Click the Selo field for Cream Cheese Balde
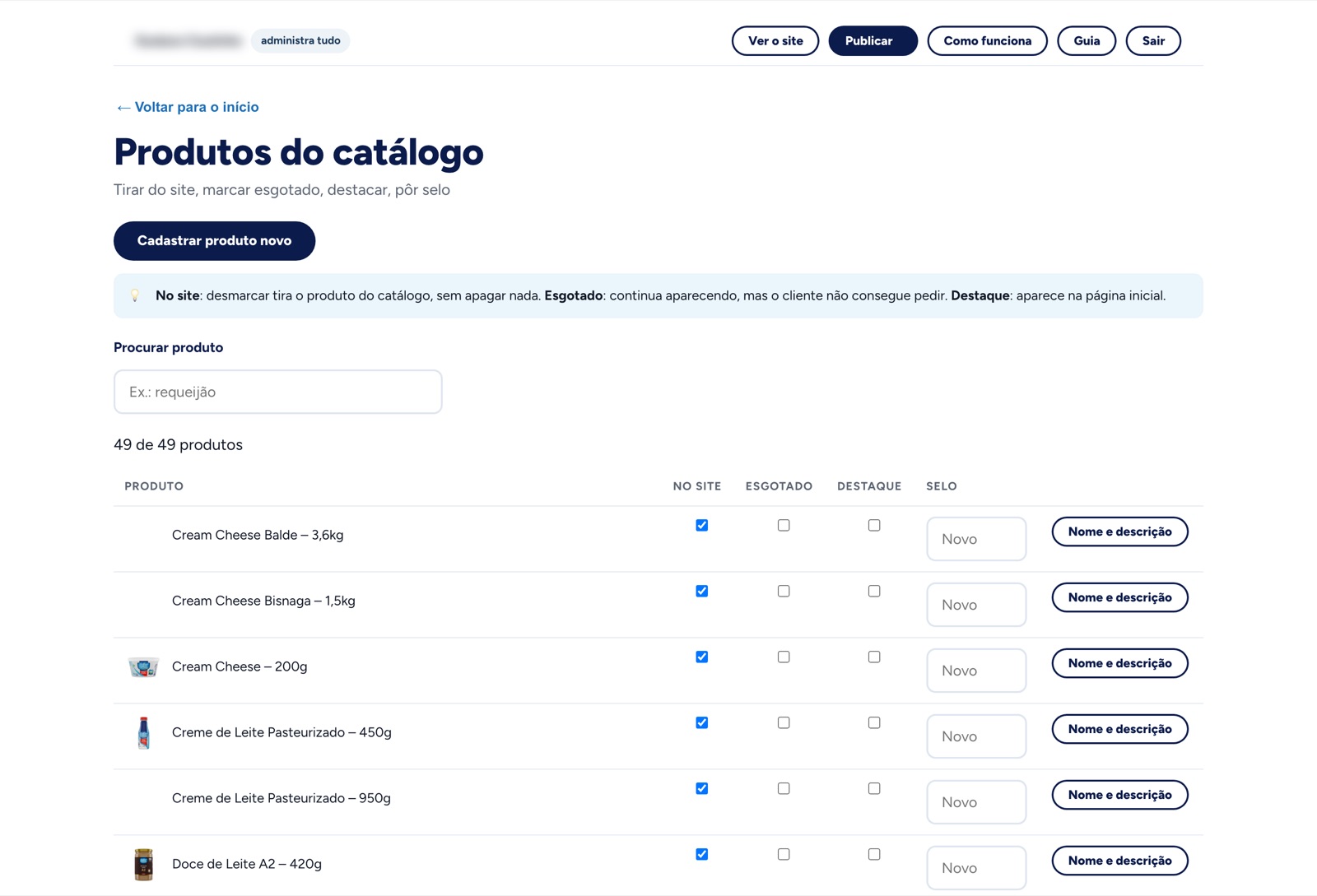Image resolution: width=1317 pixels, height=896 pixels. [976, 539]
